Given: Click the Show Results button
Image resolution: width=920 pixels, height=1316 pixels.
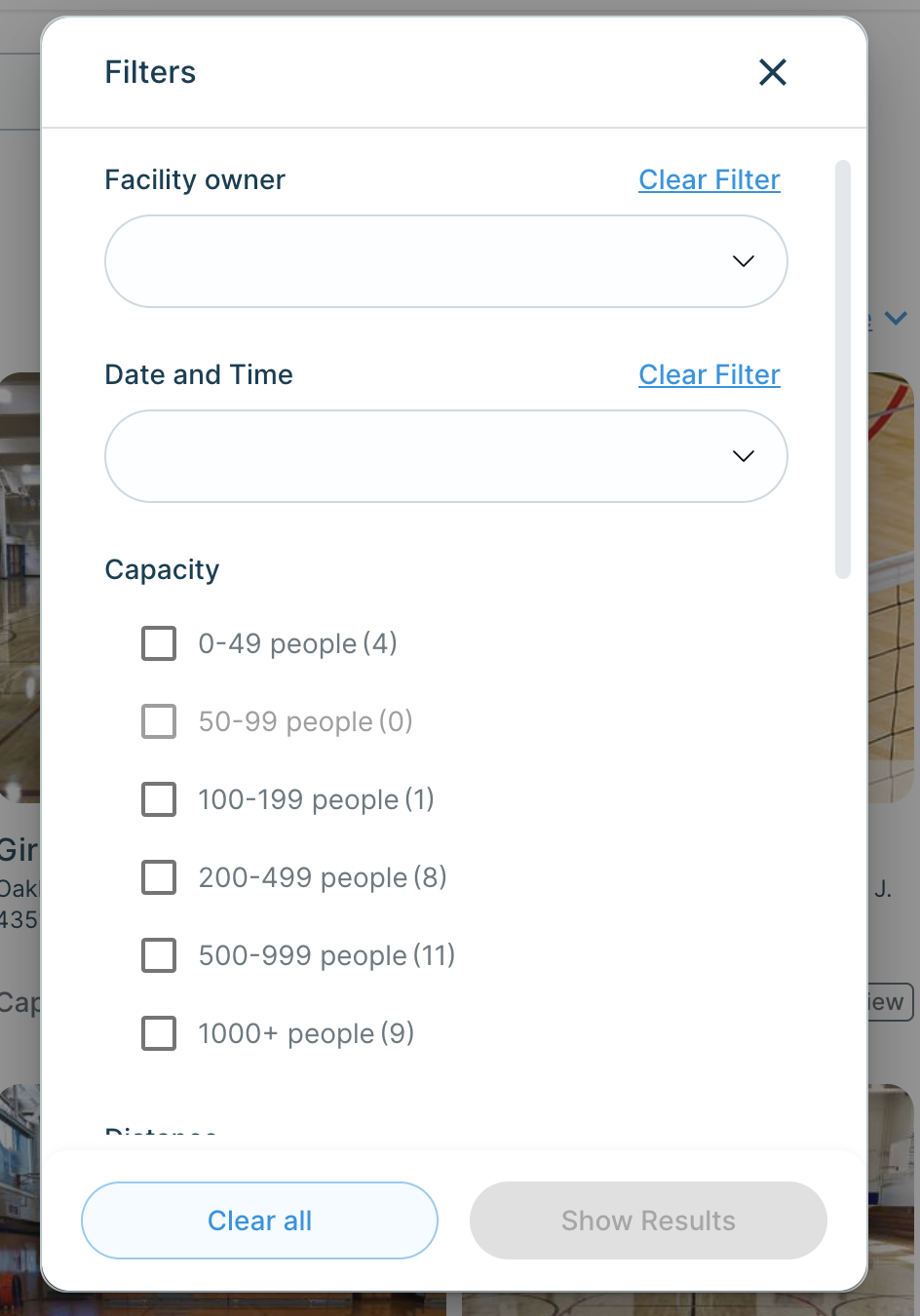Looking at the screenshot, I should point(648,1220).
